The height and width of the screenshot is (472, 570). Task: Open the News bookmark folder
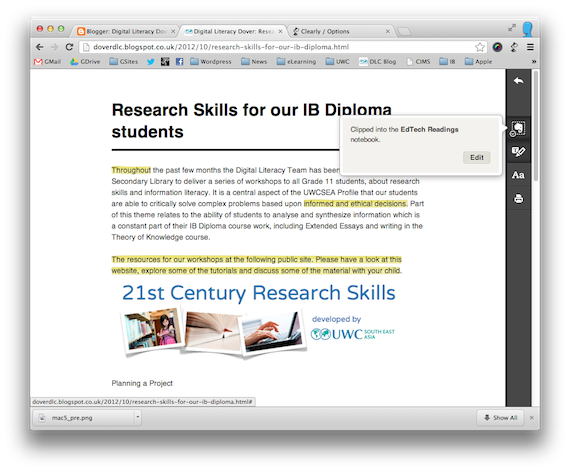tap(254, 62)
